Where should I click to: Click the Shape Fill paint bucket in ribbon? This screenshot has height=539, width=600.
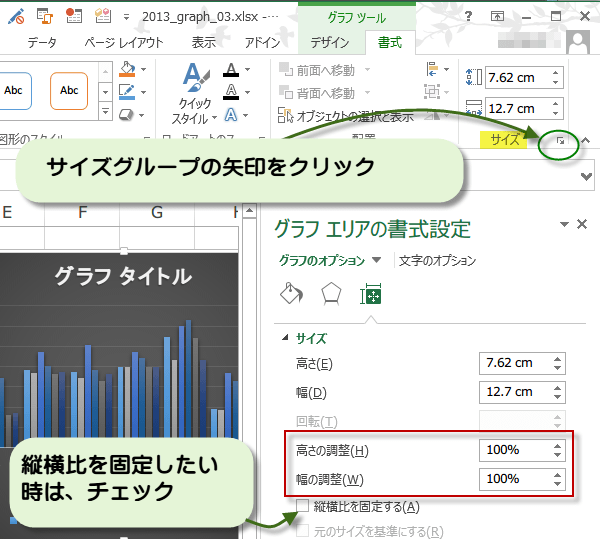click(x=126, y=70)
